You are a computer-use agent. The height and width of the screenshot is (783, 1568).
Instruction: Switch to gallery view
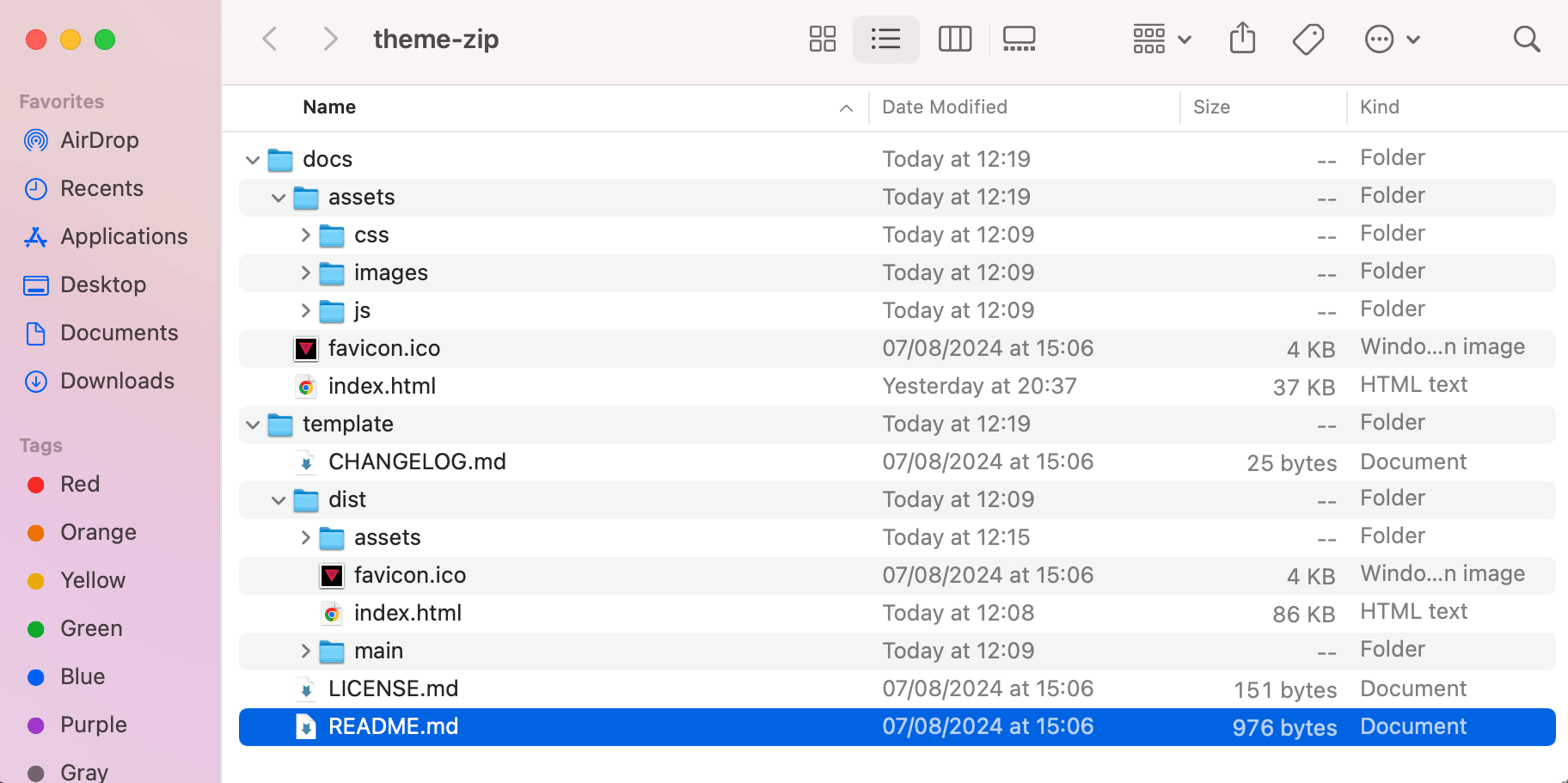coord(1019,40)
